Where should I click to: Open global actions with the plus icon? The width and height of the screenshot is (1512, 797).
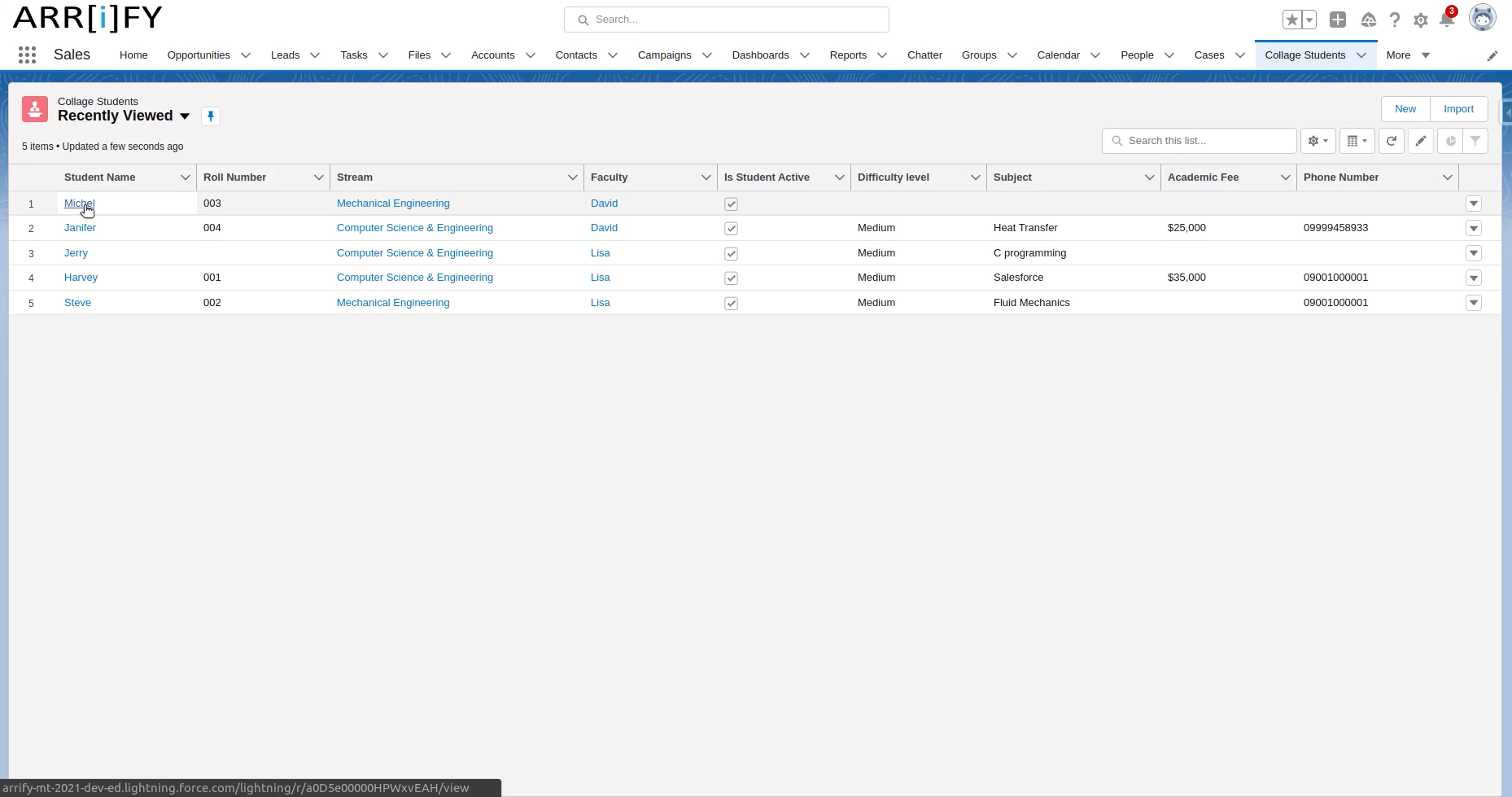[1338, 19]
